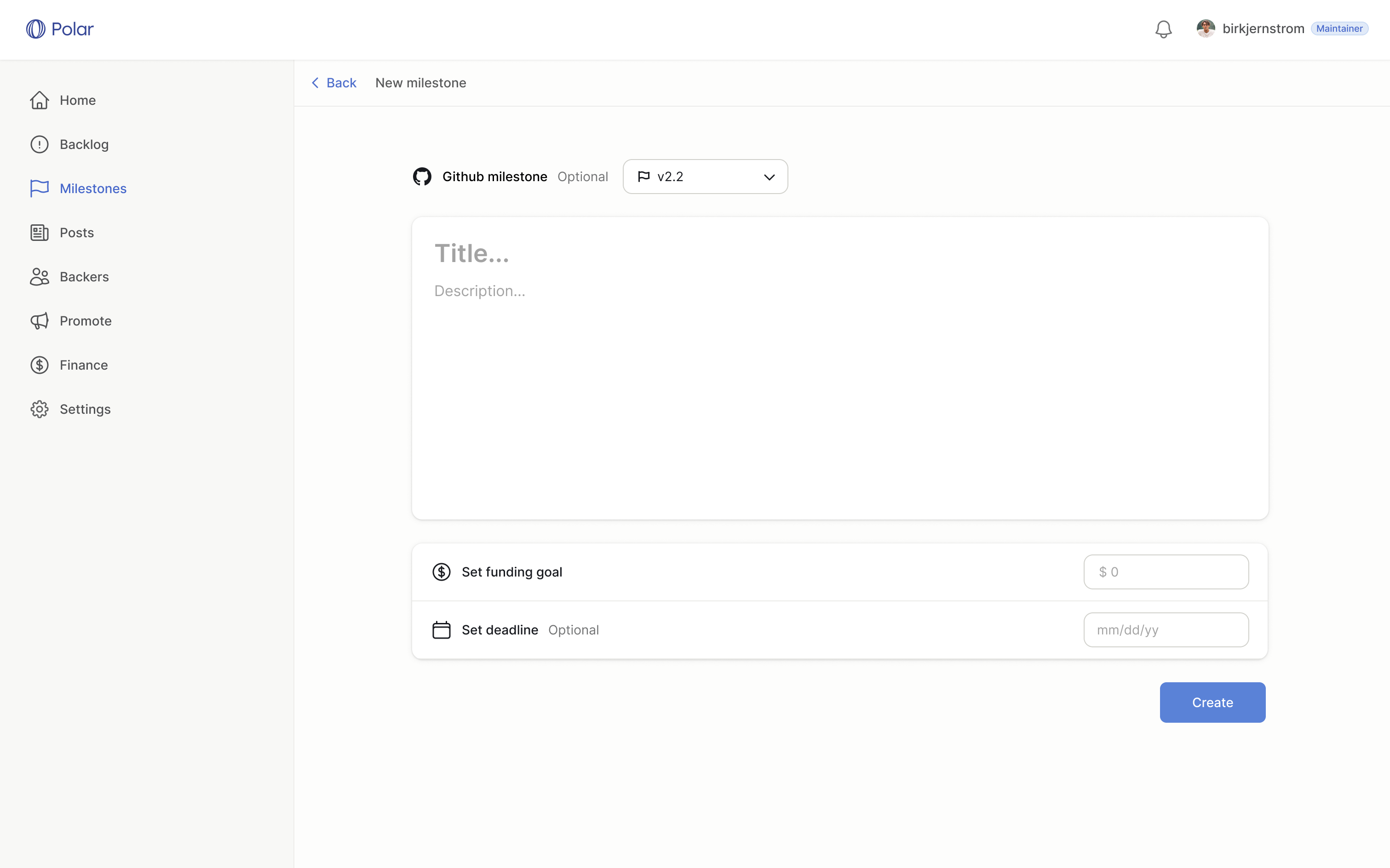
Task: Click the Settings gear icon
Action: coord(39,409)
